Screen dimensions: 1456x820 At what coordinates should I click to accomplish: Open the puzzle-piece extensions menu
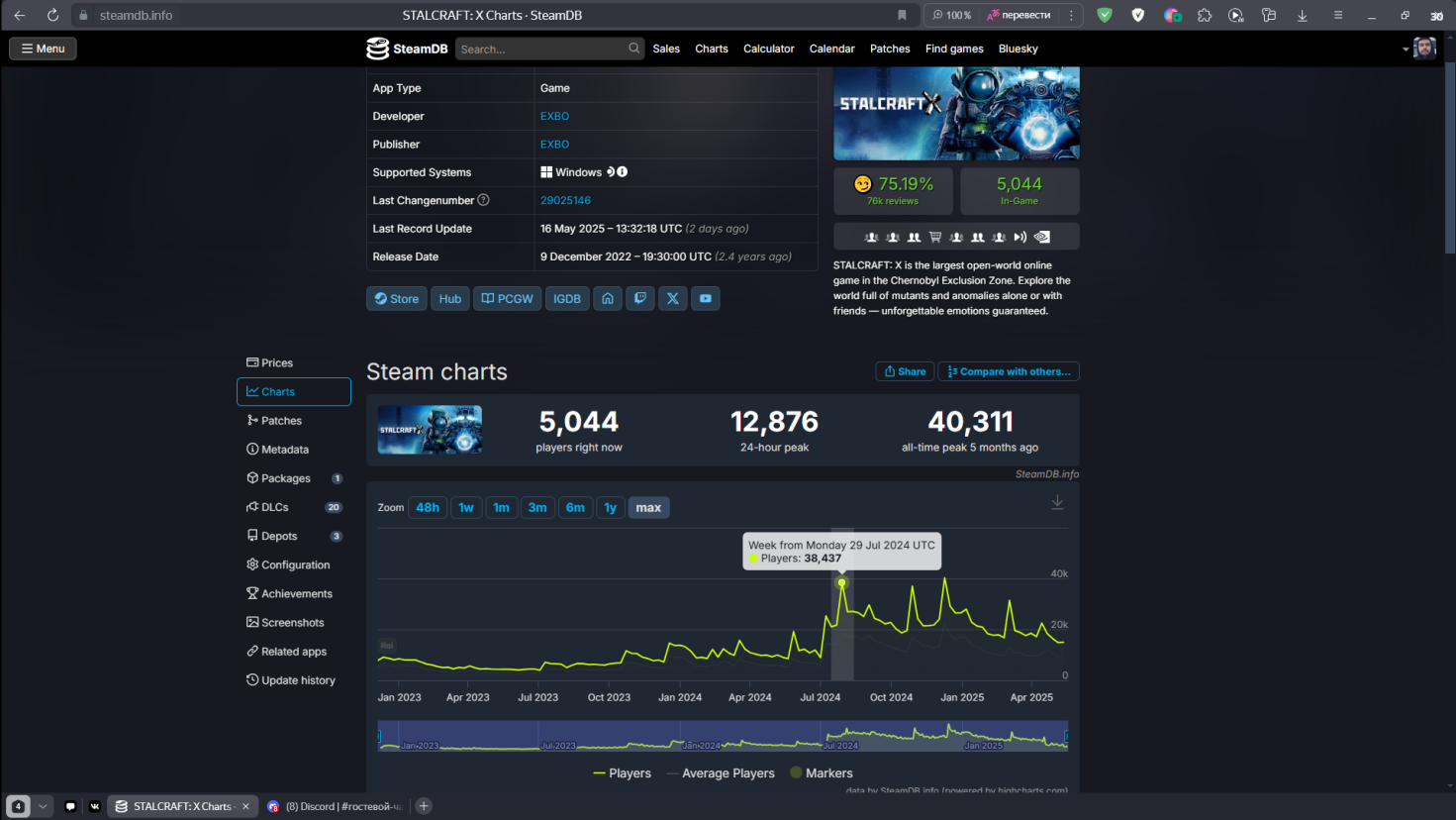coord(1205,15)
